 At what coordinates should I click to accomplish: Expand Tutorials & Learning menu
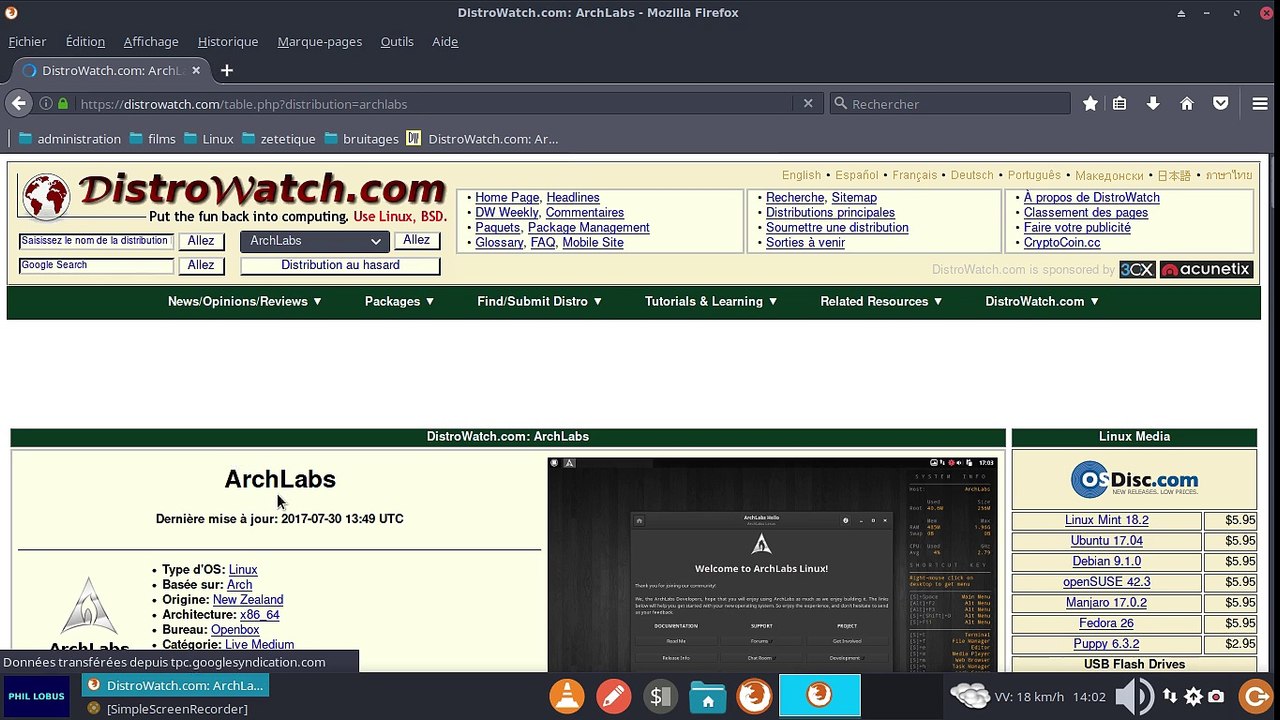coord(711,301)
